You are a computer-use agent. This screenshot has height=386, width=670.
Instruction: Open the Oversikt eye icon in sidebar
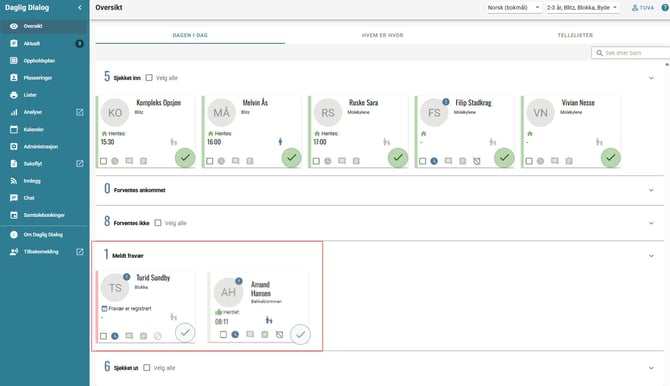14,26
